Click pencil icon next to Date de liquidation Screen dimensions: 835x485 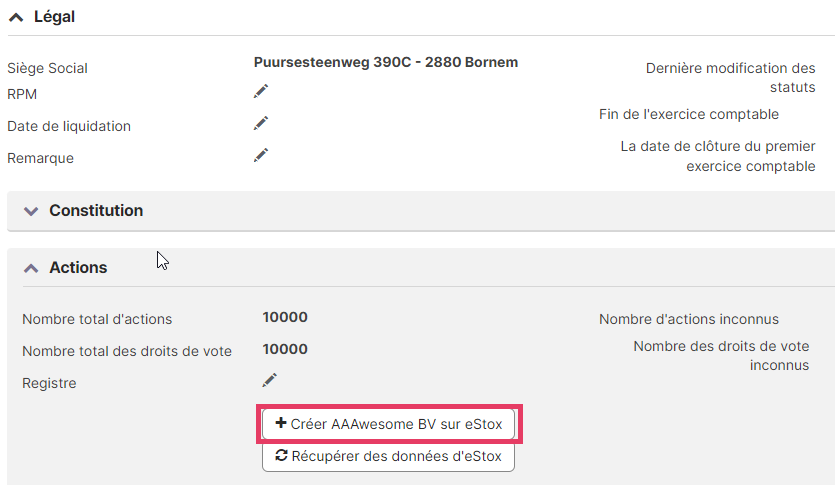tap(261, 124)
